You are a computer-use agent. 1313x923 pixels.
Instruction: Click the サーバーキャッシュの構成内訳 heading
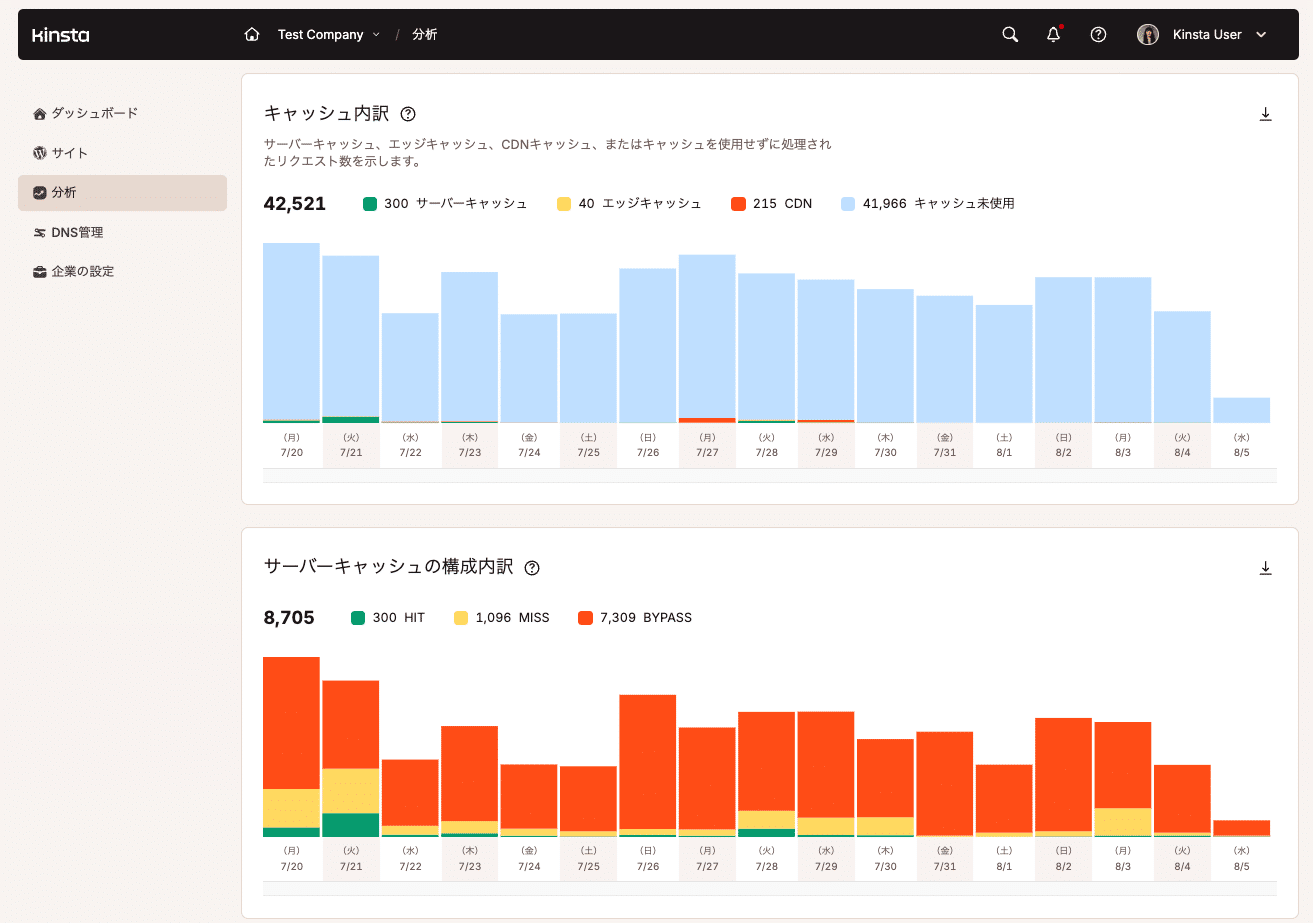pos(388,567)
